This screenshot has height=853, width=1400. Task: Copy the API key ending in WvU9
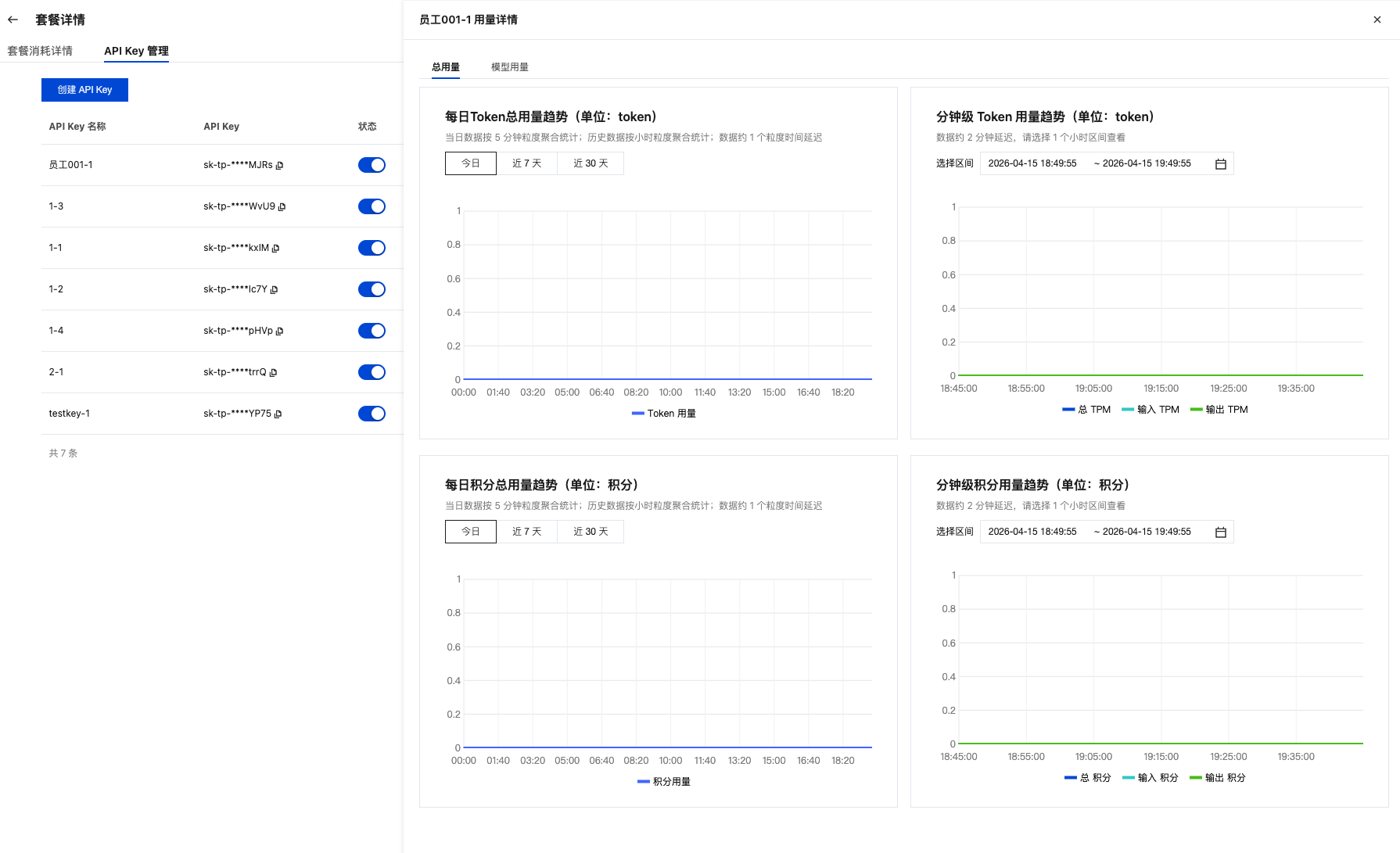282,207
